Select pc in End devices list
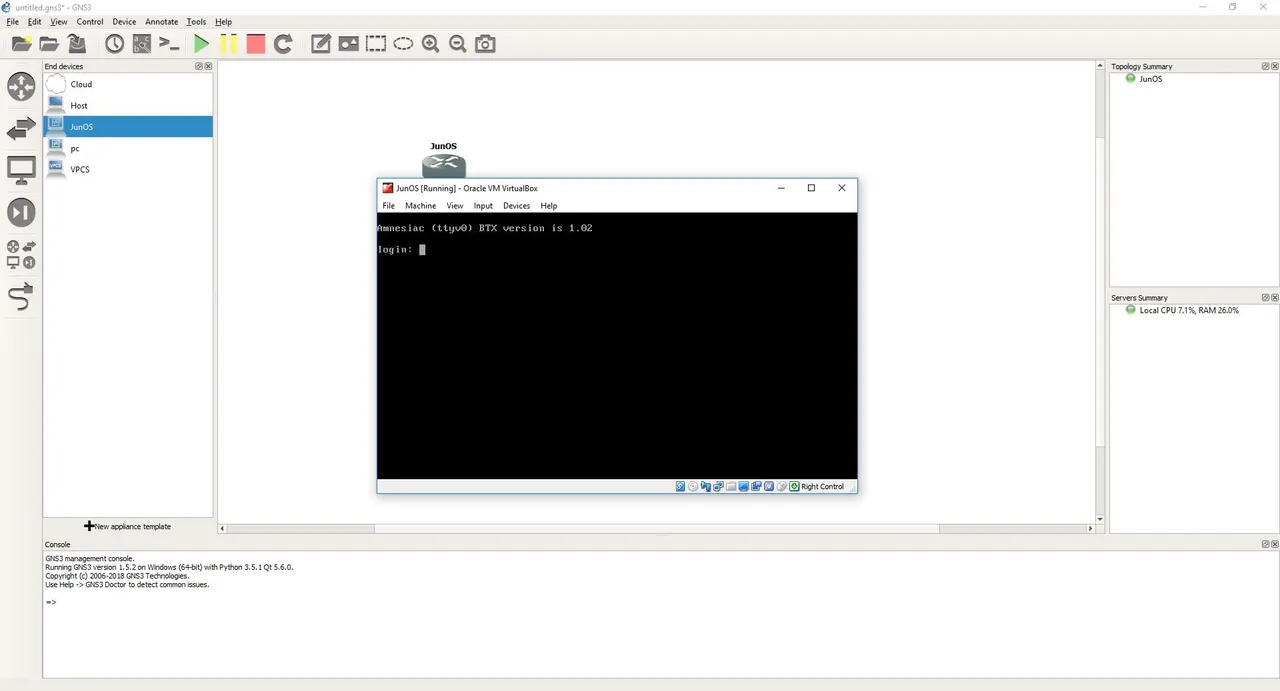Viewport: 1280px width, 691px height. tap(128, 148)
